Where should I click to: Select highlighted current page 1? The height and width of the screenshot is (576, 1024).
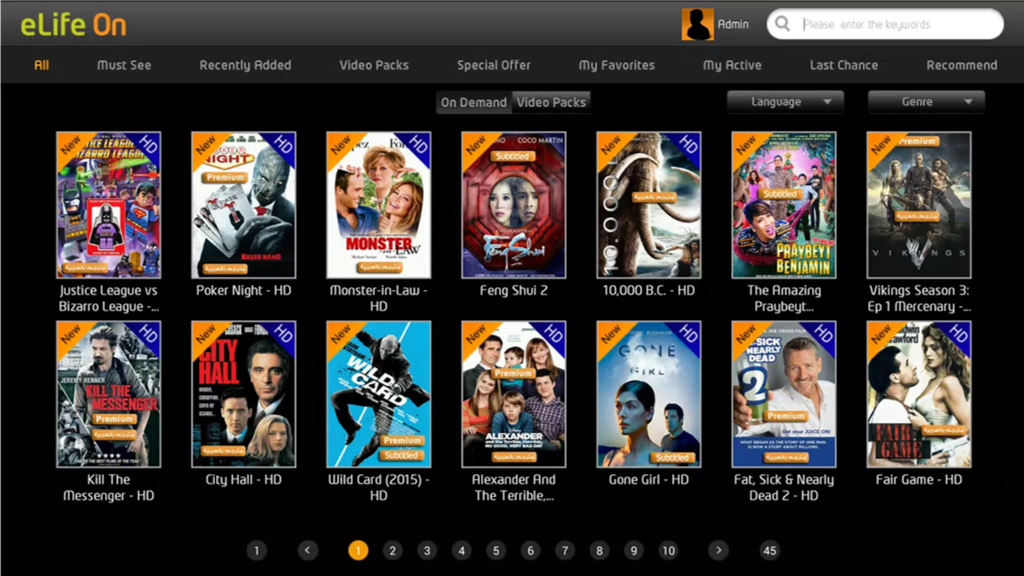358,551
